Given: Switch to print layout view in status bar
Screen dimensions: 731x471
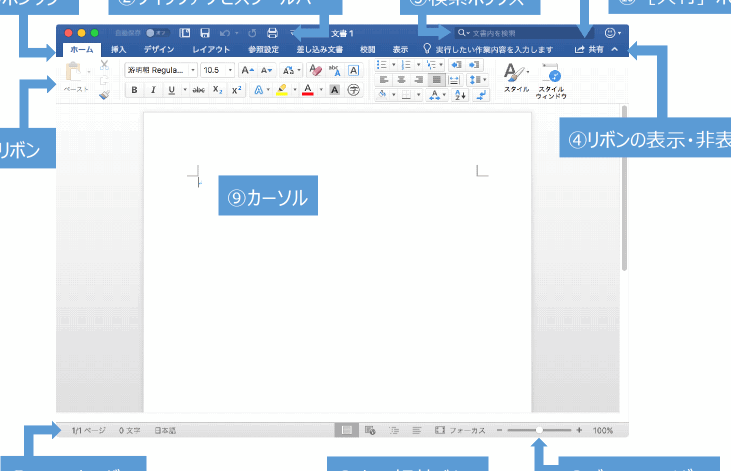Looking at the screenshot, I should [x=346, y=430].
